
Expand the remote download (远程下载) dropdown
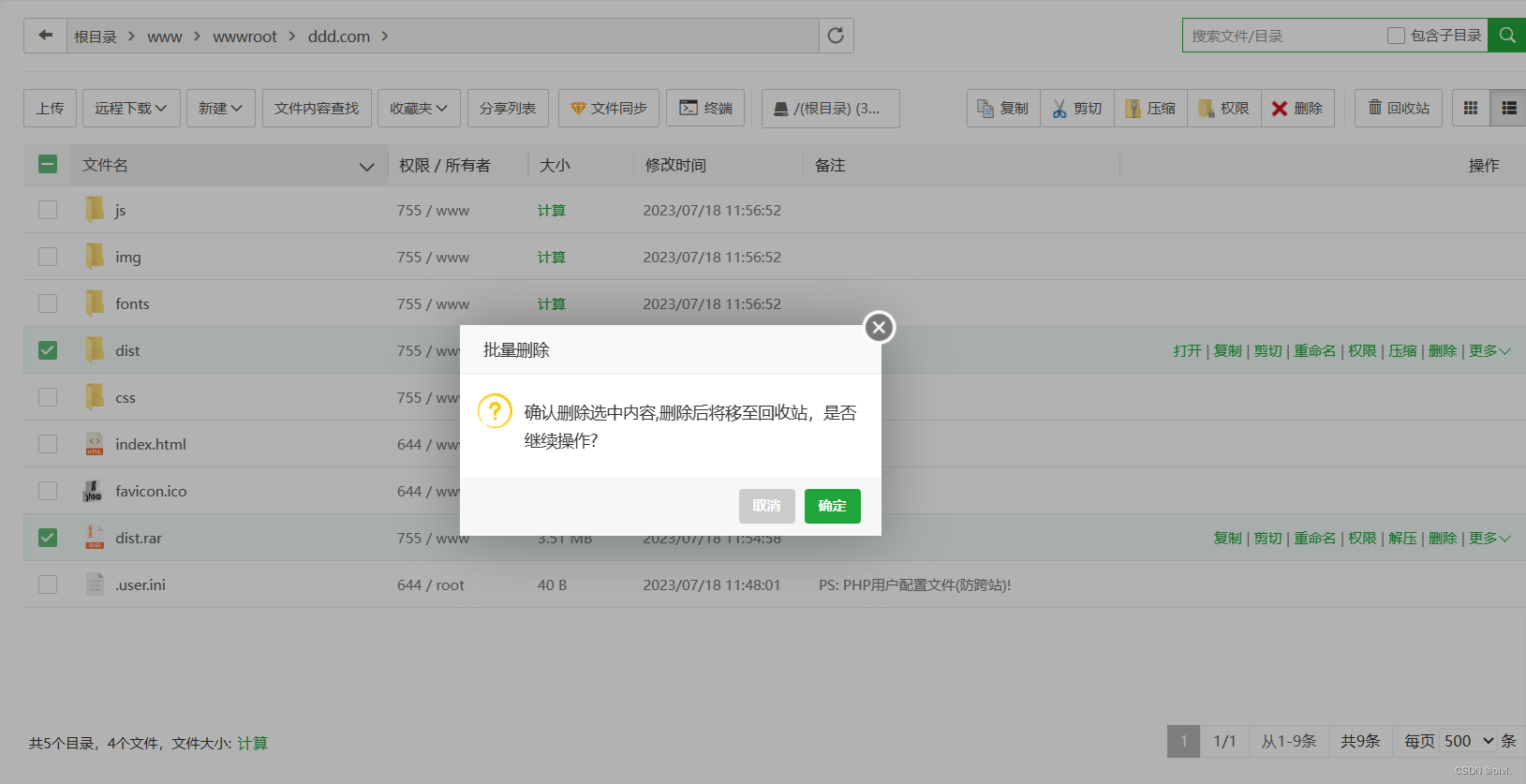(x=131, y=109)
